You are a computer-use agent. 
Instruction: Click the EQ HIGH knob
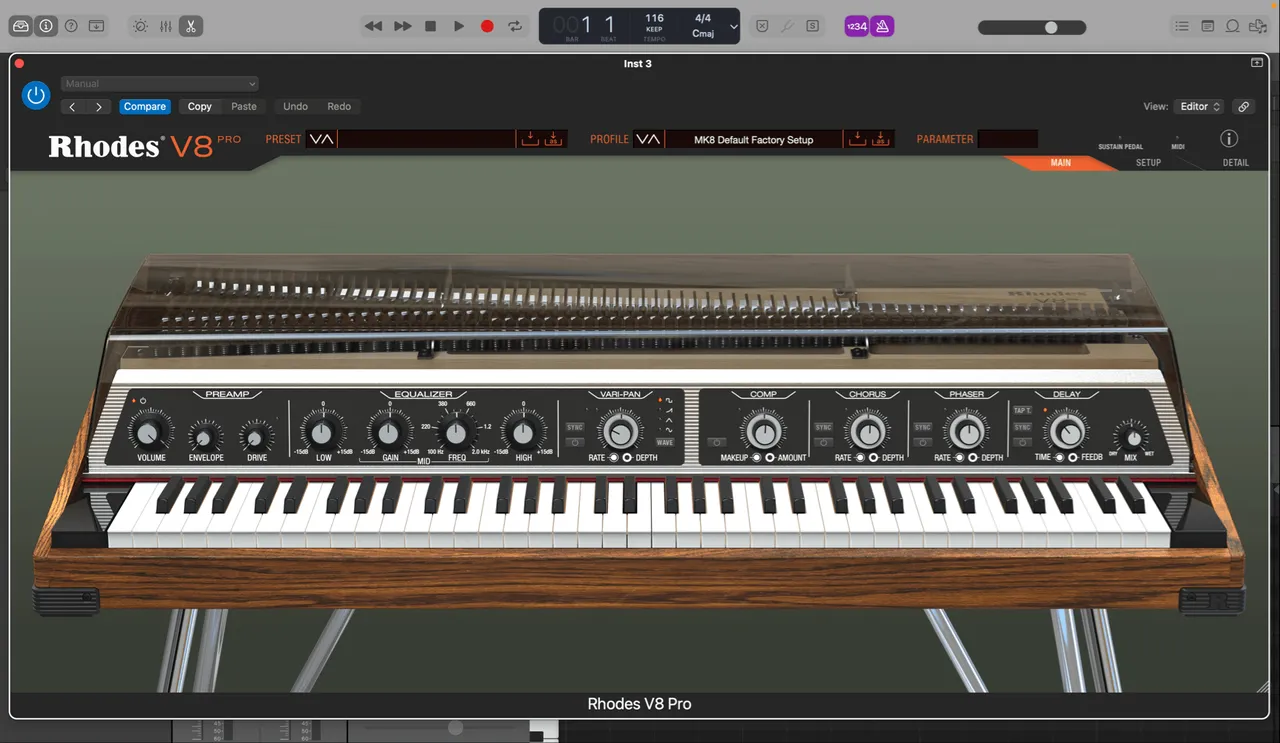[523, 433]
